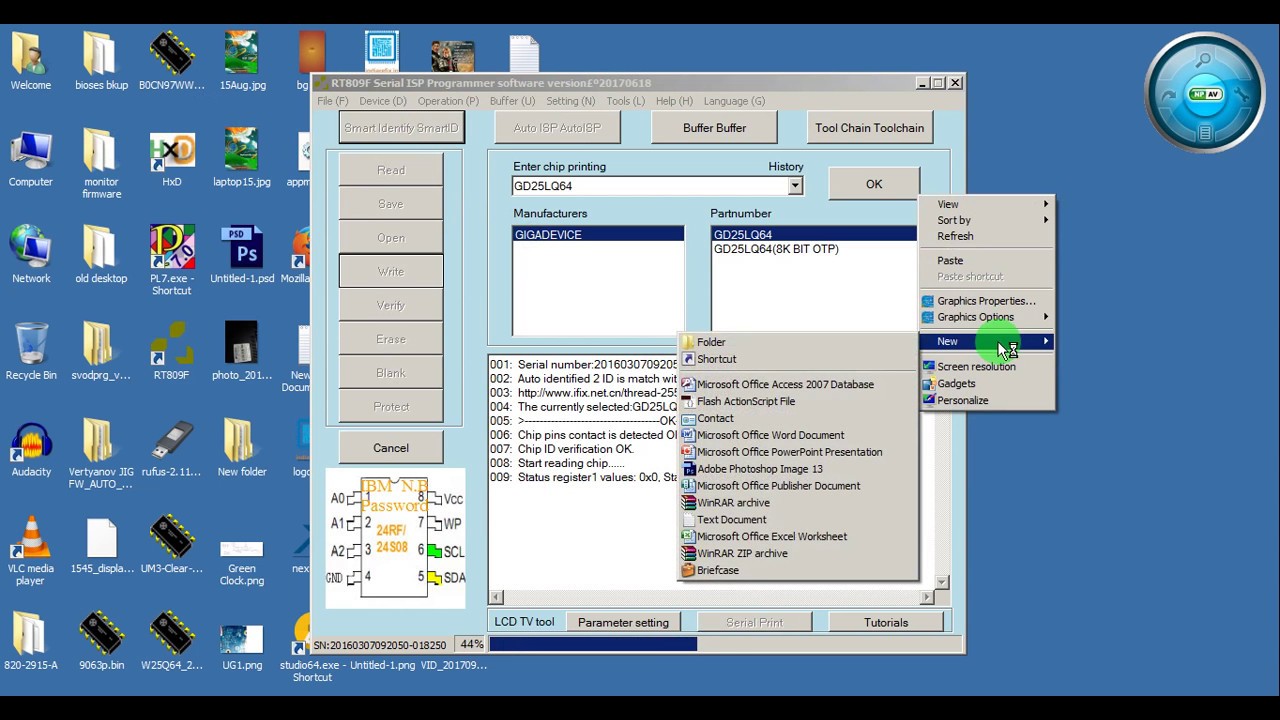Open the Tool Chain Toolchain button
Viewport: 1280px width, 720px height.
869,128
